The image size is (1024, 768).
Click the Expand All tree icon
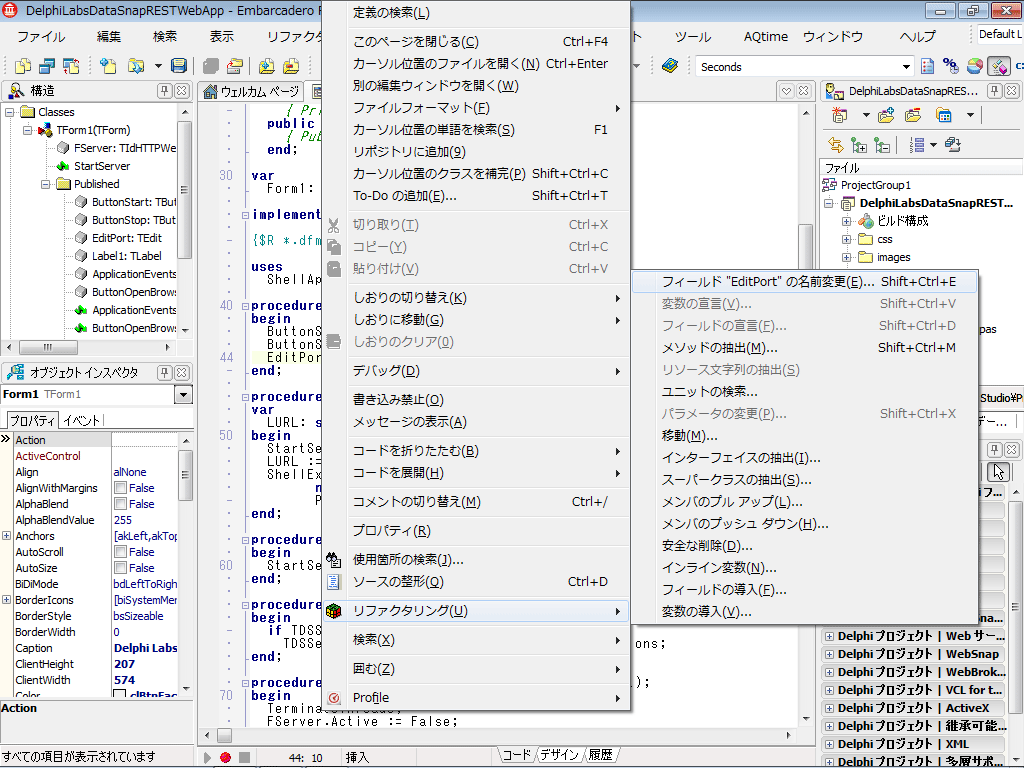click(859, 145)
